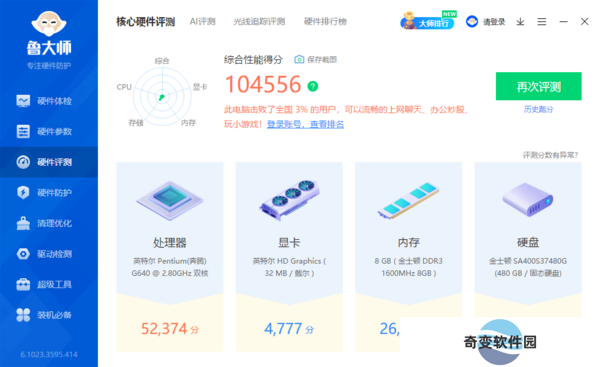Minimize the 鲁大师 window
The width and height of the screenshot is (600, 367).
tap(563, 22)
